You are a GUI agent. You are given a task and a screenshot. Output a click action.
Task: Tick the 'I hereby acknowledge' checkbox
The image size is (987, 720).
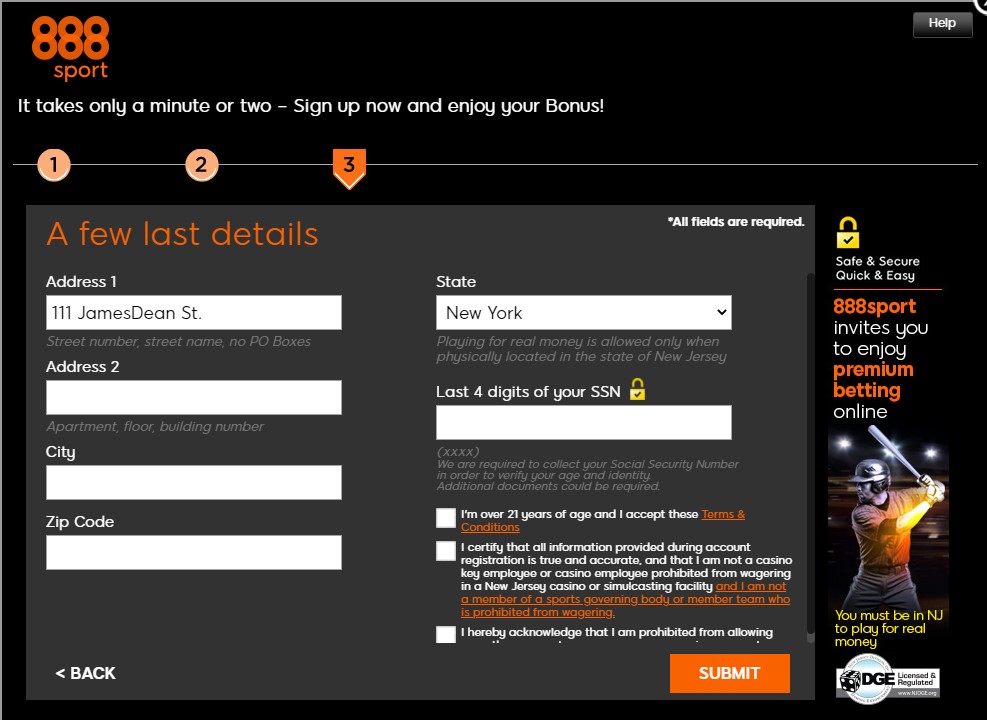coord(446,634)
